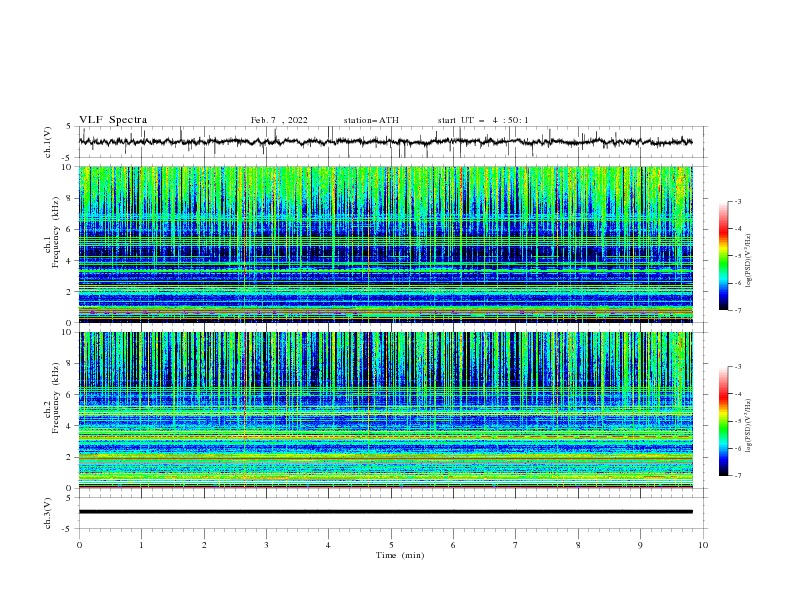792x612 pixels.
Task: Click the "9" tick on the time axis
Action: 640,545
